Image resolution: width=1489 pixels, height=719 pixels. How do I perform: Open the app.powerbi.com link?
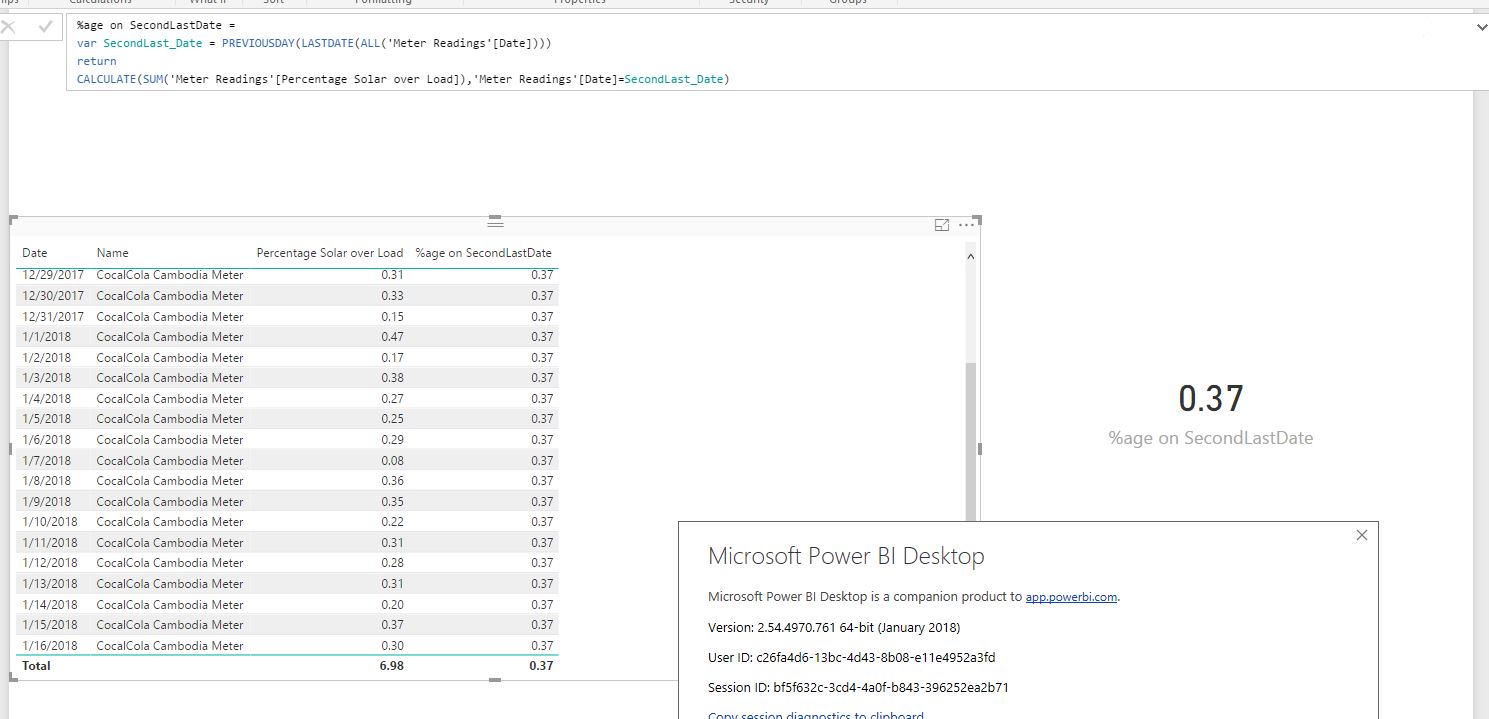(1071, 597)
